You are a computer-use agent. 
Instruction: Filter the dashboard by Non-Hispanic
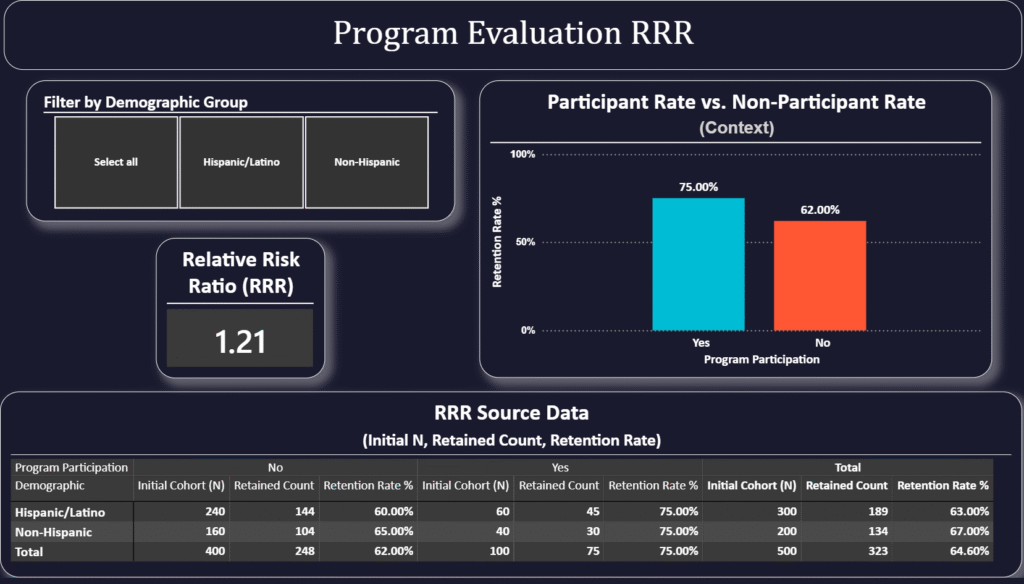(366, 162)
